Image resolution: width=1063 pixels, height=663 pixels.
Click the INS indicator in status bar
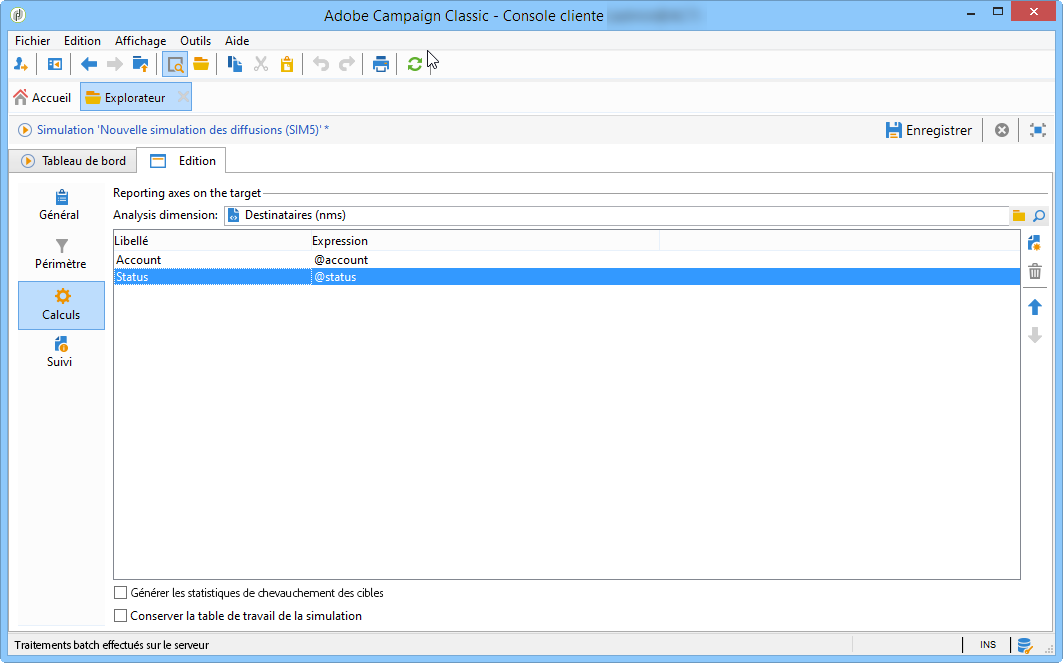987,645
